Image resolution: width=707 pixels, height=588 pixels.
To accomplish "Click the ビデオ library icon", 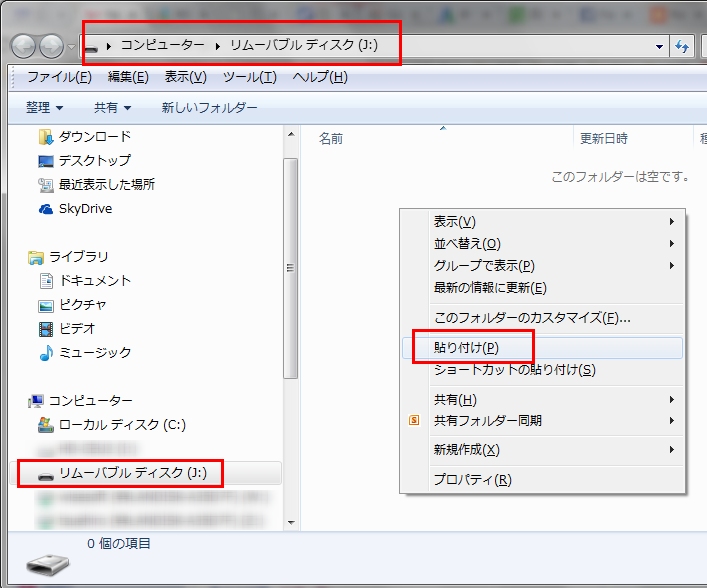I will pos(45,329).
